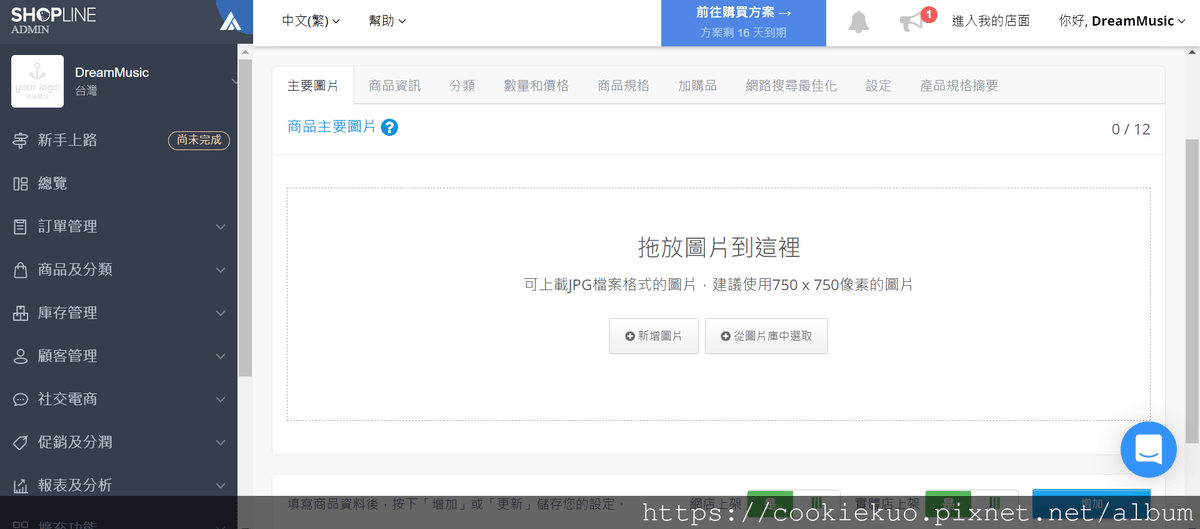
Task: Switch to the 分類 tab
Action: pos(462,86)
